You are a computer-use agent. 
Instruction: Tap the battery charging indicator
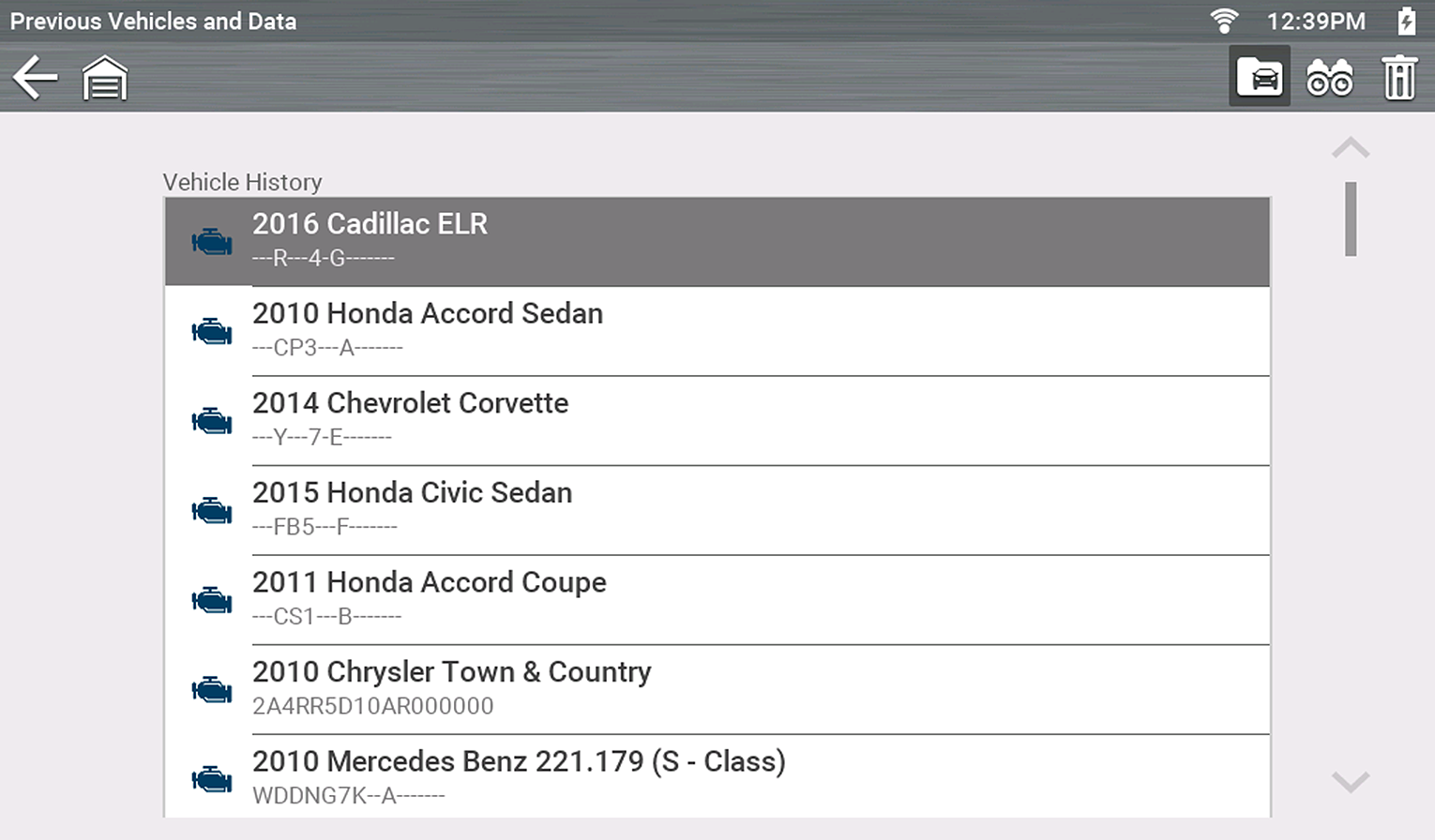pos(1406,21)
